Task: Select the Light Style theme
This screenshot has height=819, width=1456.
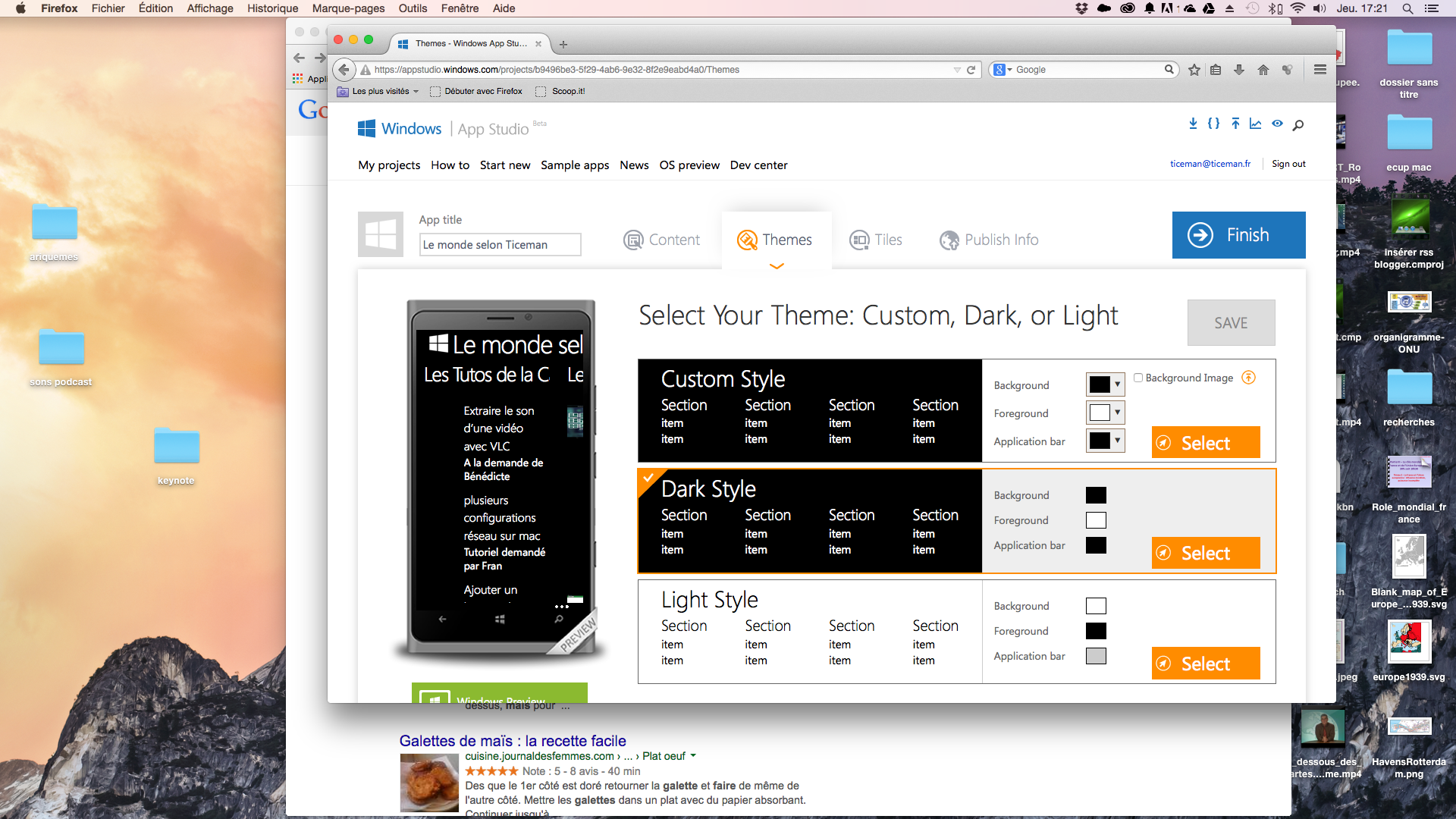Action: (x=1206, y=664)
